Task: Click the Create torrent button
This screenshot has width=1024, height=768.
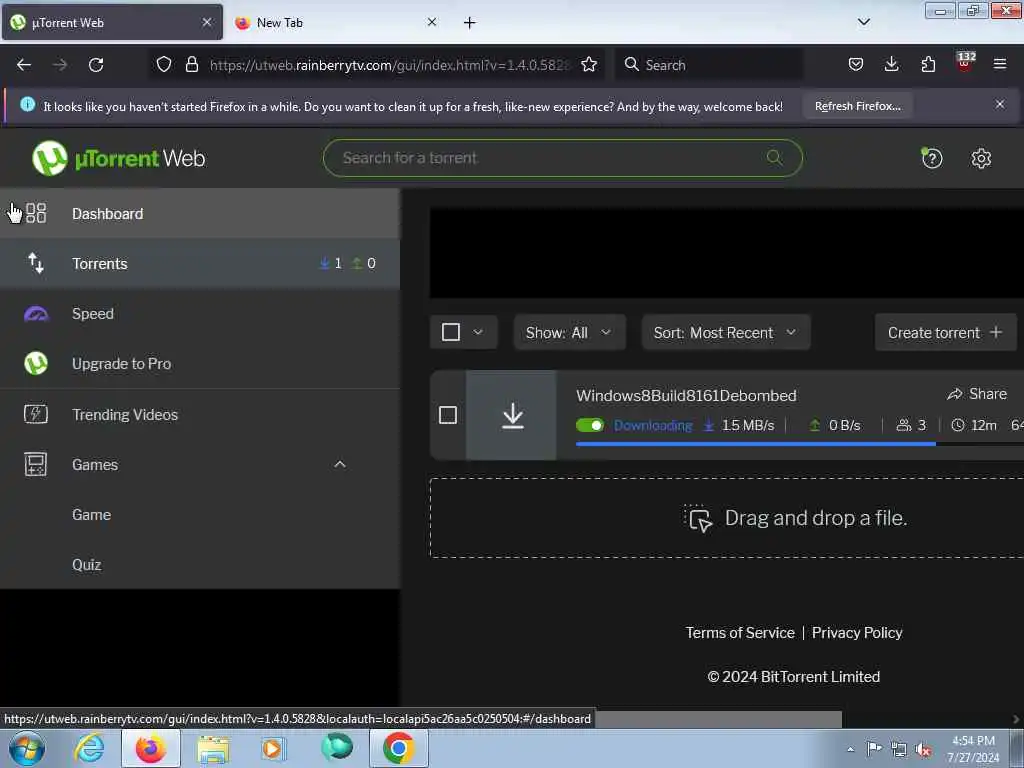Action: point(945,332)
